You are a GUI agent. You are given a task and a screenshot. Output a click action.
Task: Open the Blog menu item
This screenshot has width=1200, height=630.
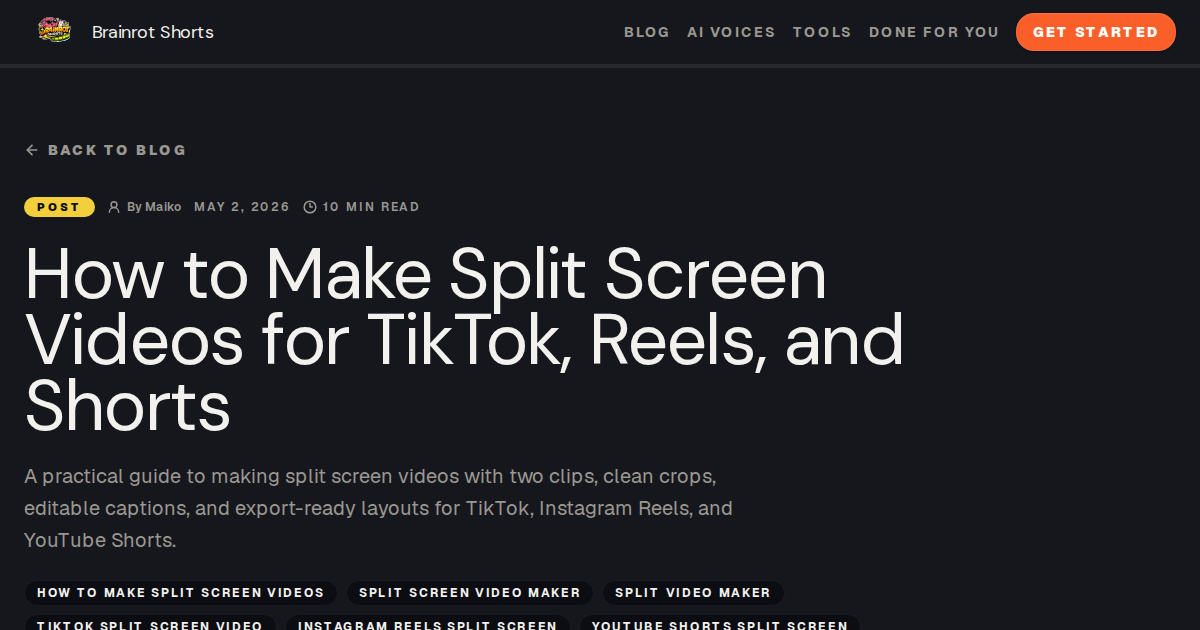[647, 32]
